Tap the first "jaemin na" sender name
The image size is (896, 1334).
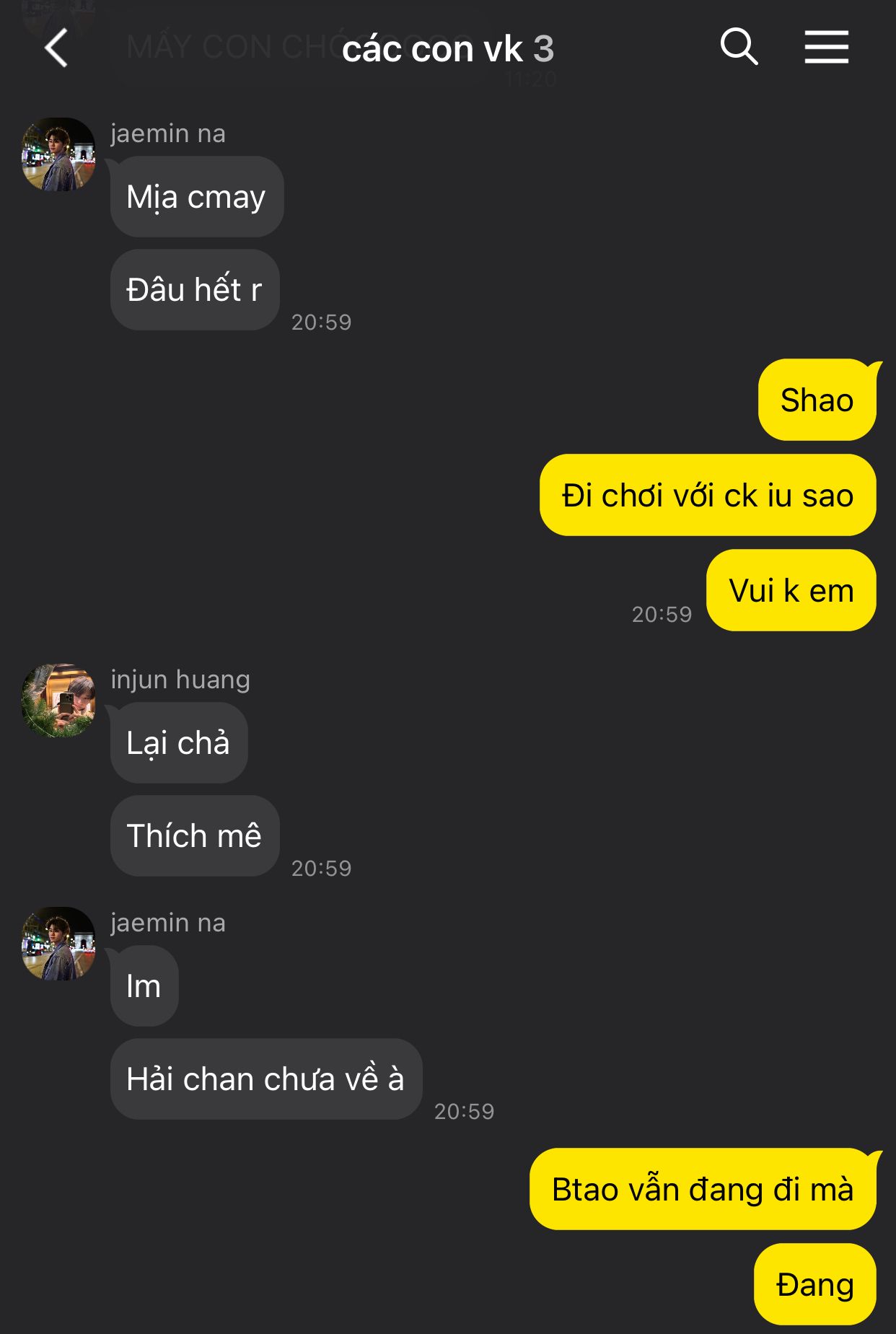click(x=168, y=133)
